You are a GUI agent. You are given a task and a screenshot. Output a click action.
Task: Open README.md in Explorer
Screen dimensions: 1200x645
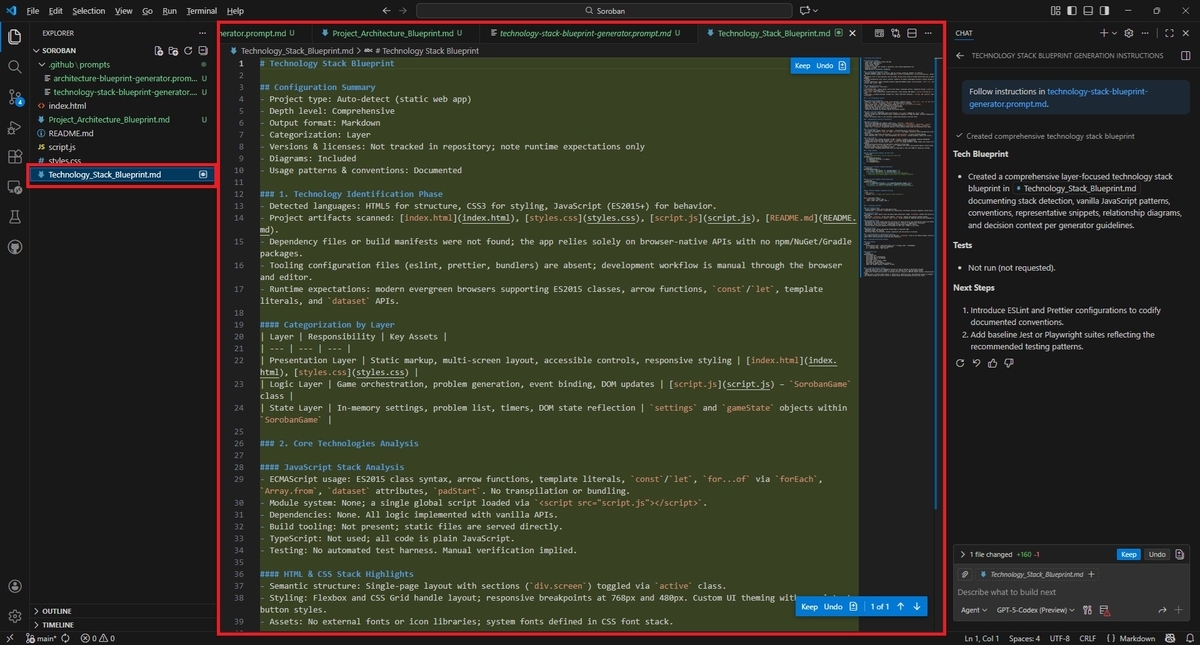[70, 133]
